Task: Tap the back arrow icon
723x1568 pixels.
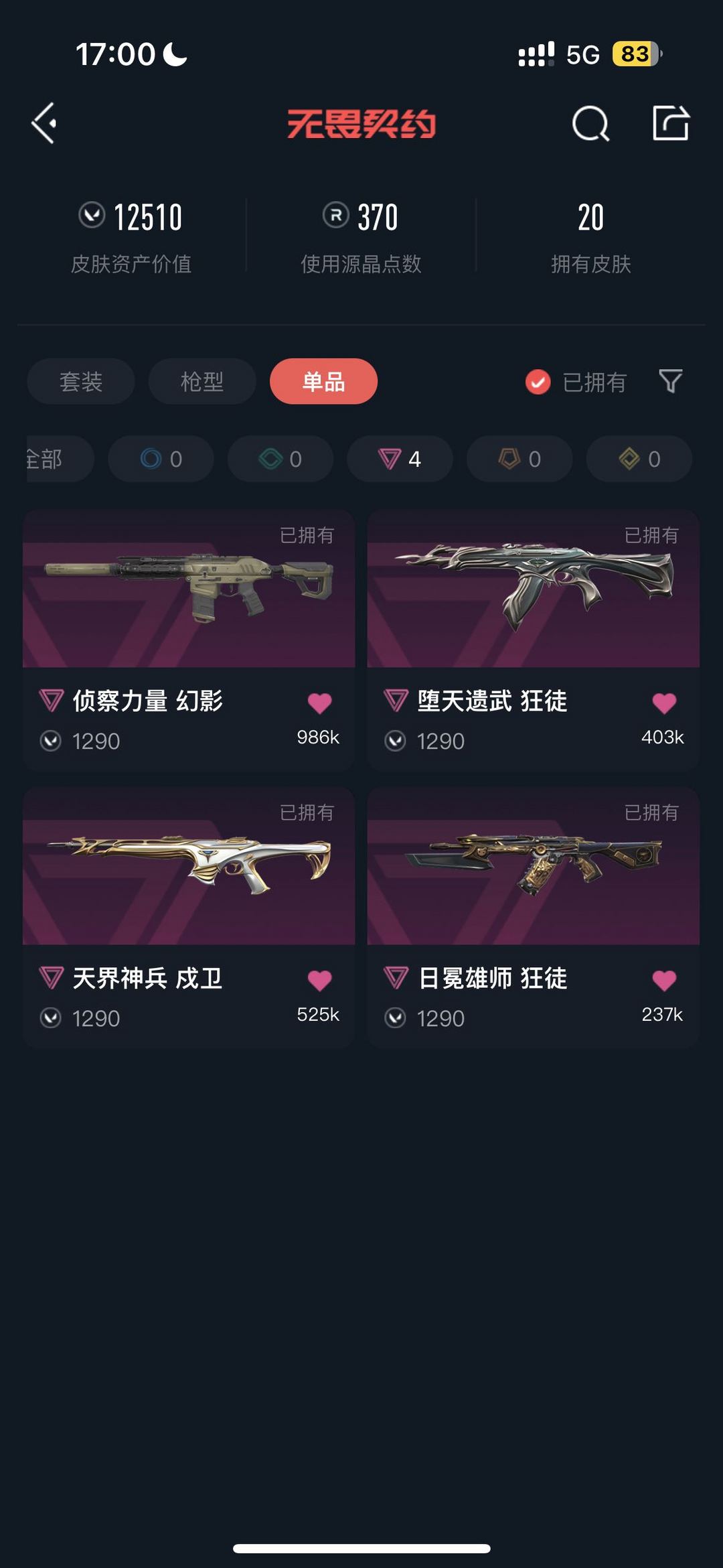Action: (x=44, y=123)
